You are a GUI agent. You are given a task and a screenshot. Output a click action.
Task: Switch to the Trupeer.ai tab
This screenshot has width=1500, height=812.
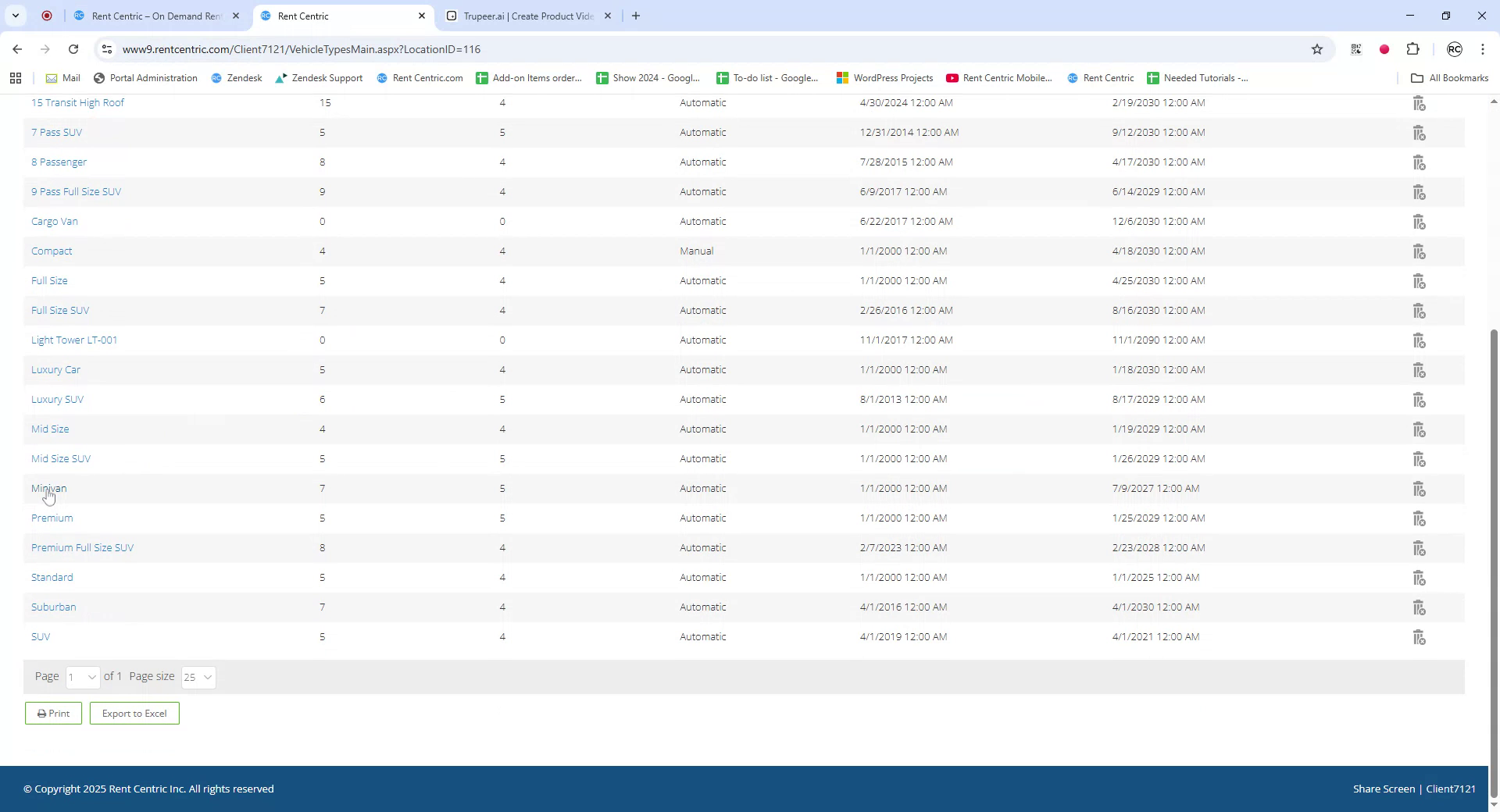pyautogui.click(x=525, y=16)
